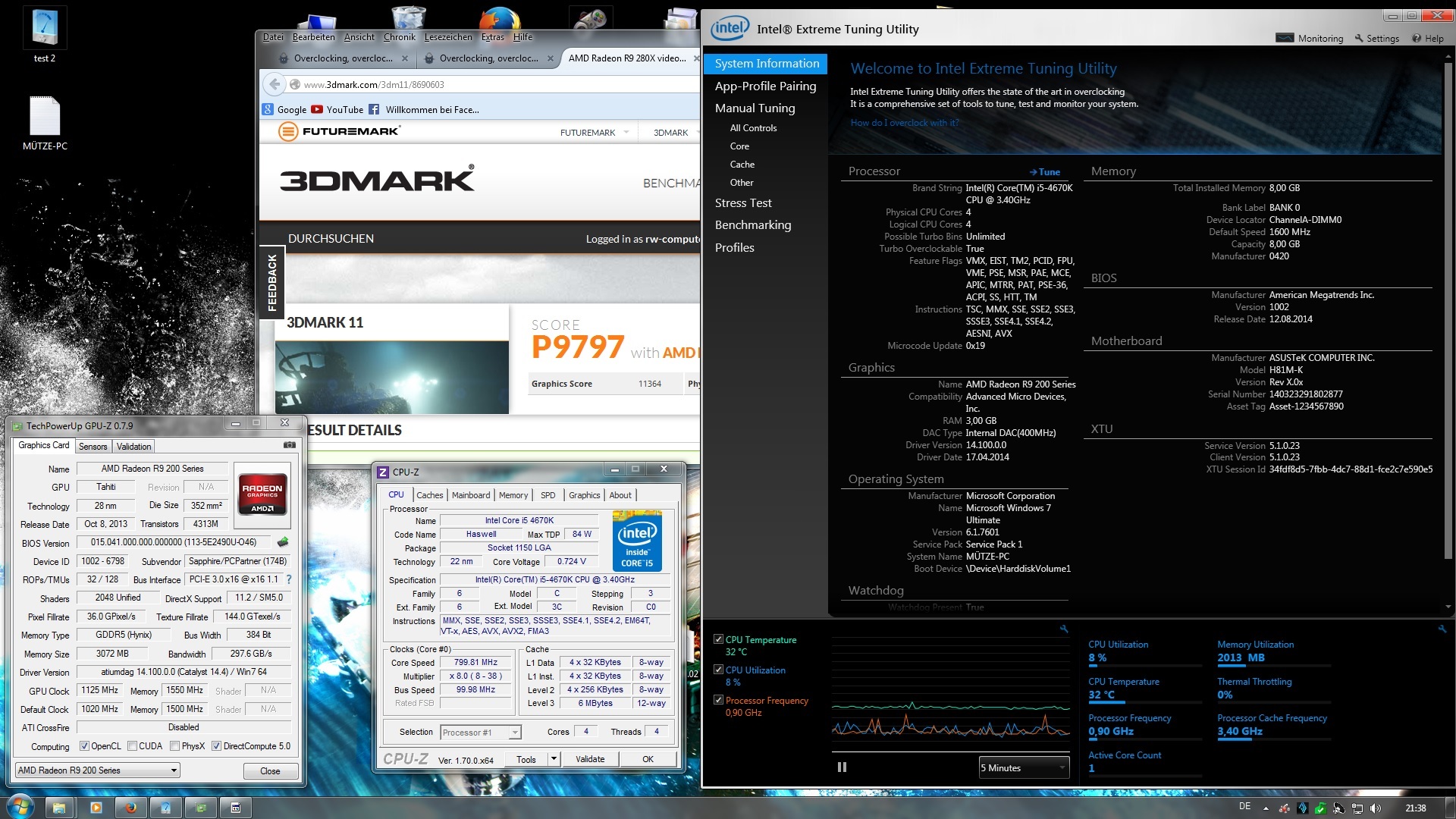The height and width of the screenshot is (819, 1456).
Task: Toggle DirectCompute 5.0 checkbox in GPU-Z
Action: (216, 746)
